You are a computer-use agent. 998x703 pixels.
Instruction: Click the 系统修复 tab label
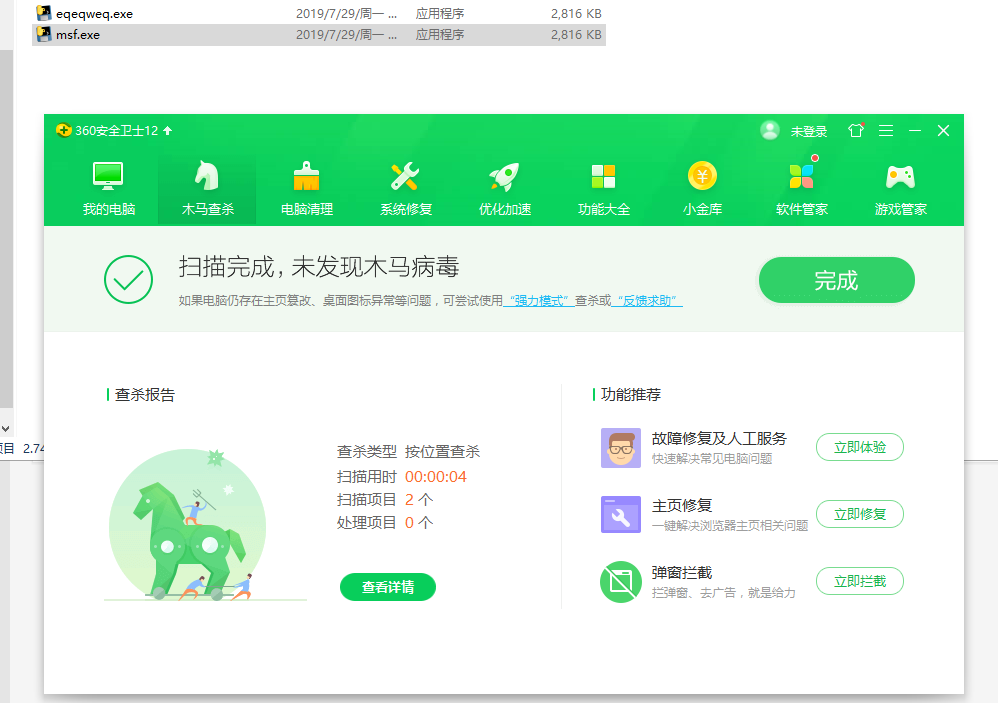pyautogui.click(x=405, y=209)
